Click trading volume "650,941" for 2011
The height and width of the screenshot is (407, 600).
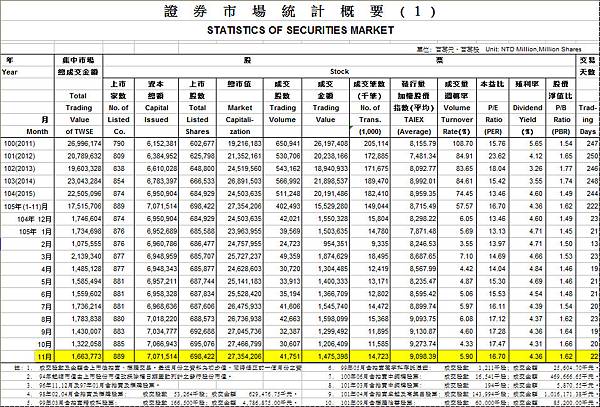pos(288,143)
